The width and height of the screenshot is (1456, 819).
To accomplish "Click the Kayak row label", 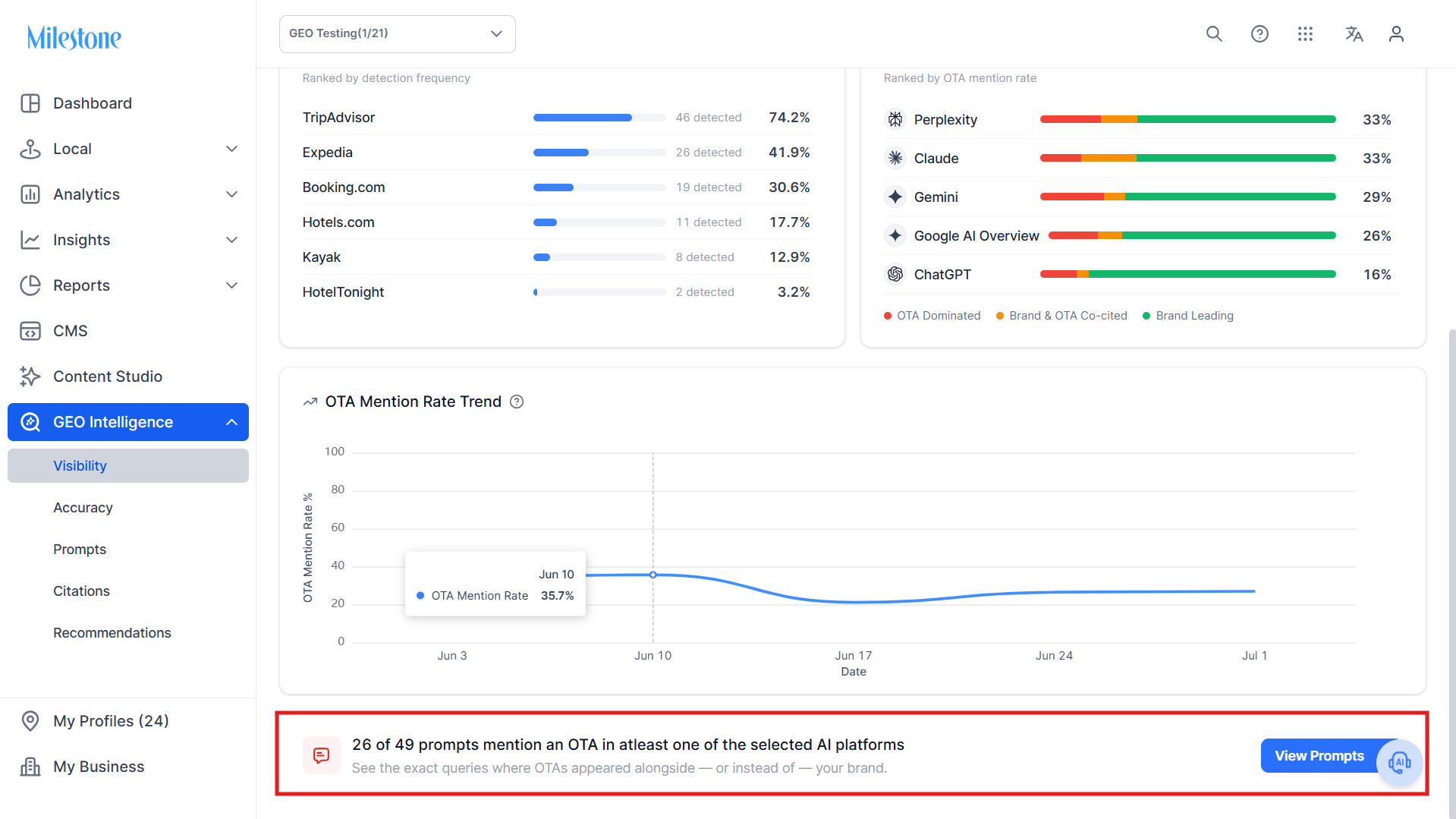I will click(322, 257).
